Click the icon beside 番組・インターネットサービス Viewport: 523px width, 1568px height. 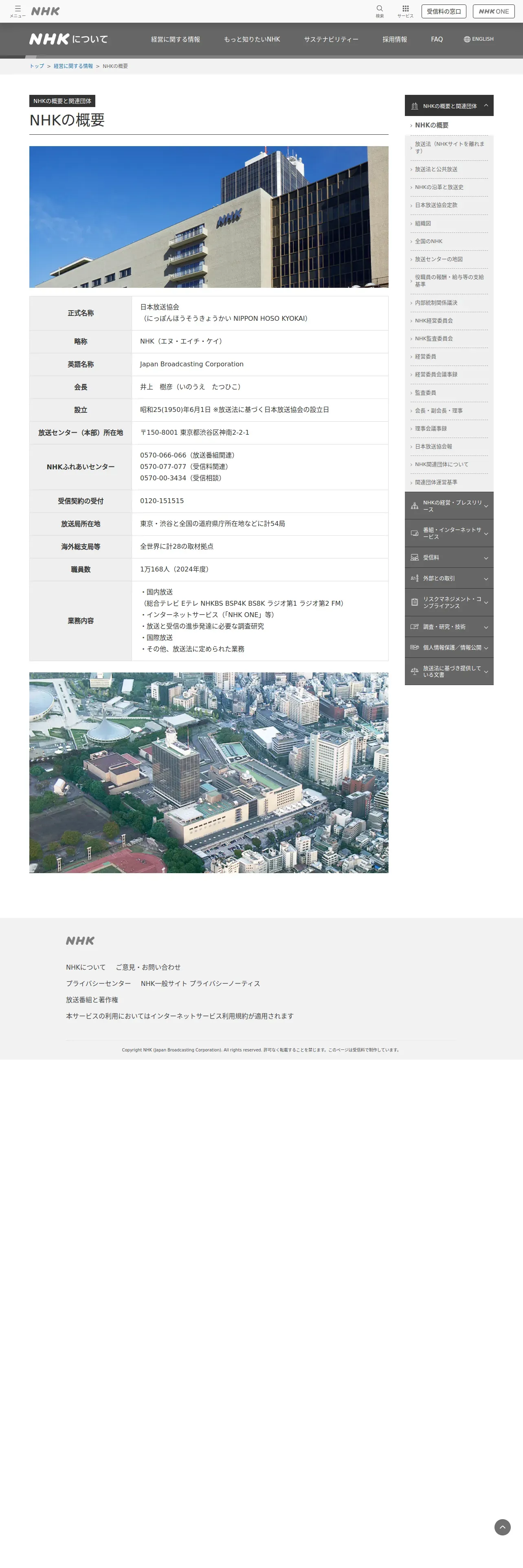tap(415, 533)
